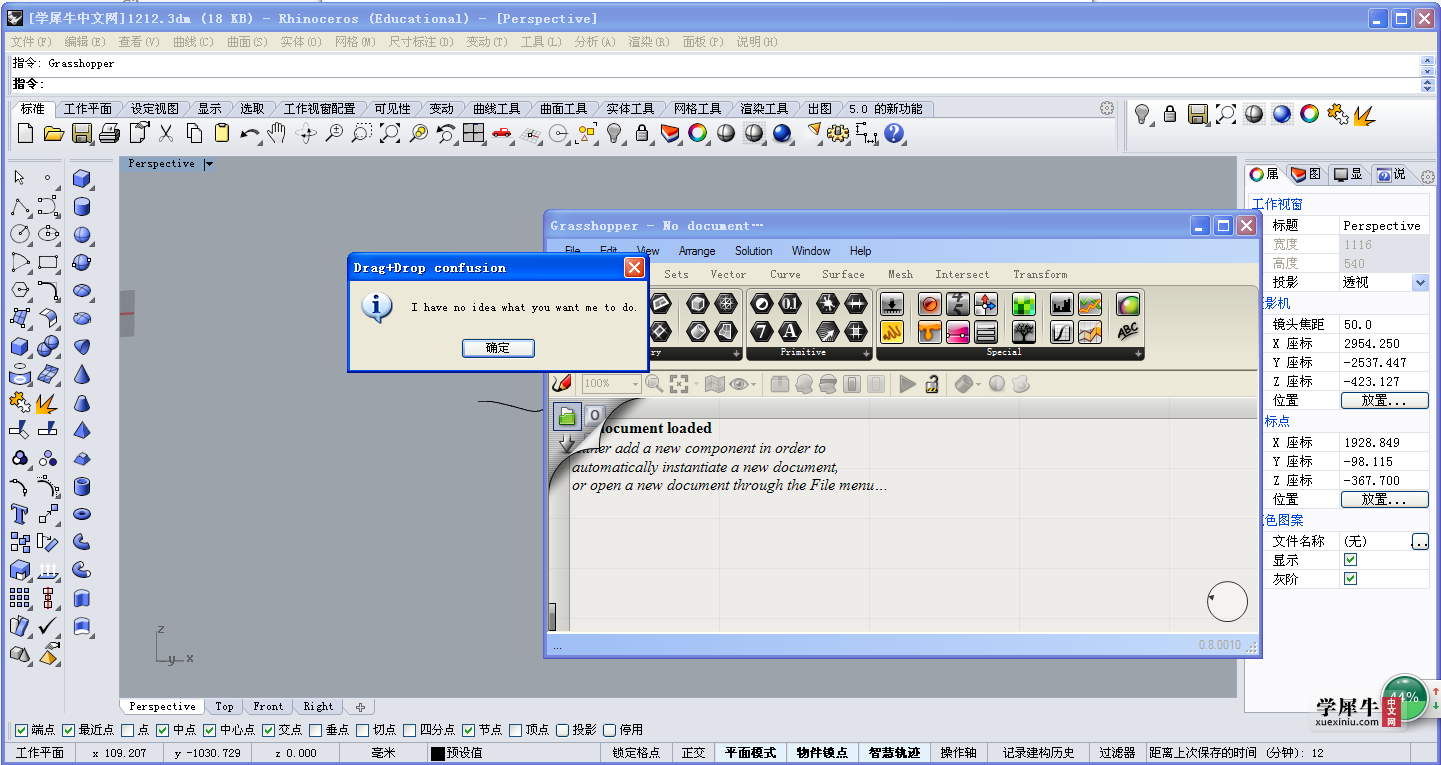Click the 放置... button beside 镜头焦距 position
Image resolution: width=1441 pixels, height=765 pixels.
click(x=1385, y=400)
